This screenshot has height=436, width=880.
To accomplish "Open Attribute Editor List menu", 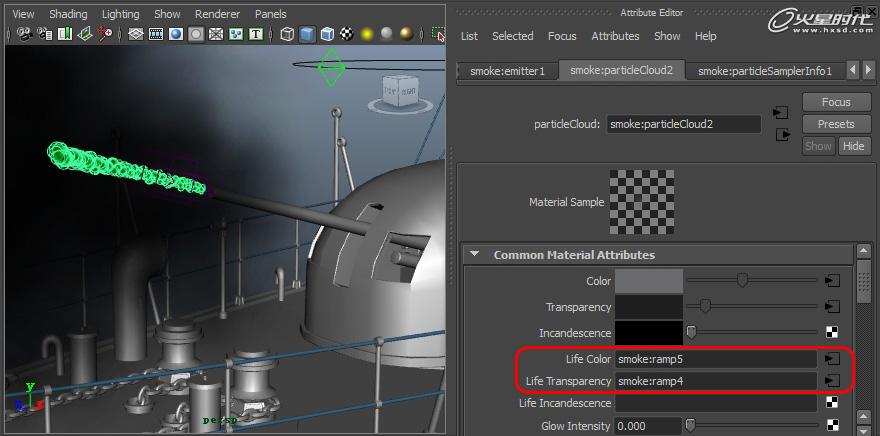I will pos(469,36).
